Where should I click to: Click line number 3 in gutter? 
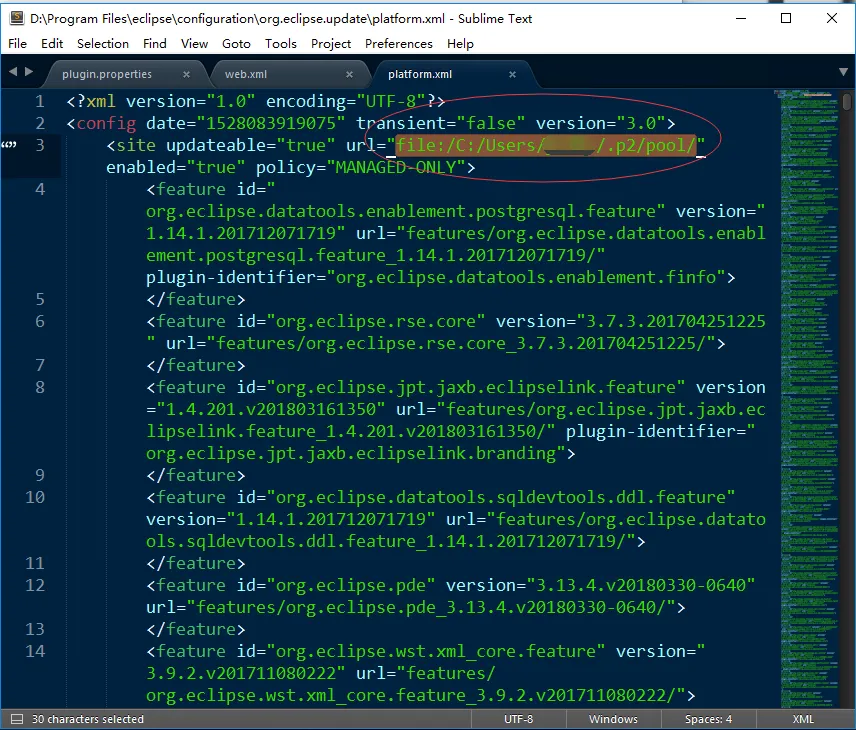tap(40, 145)
